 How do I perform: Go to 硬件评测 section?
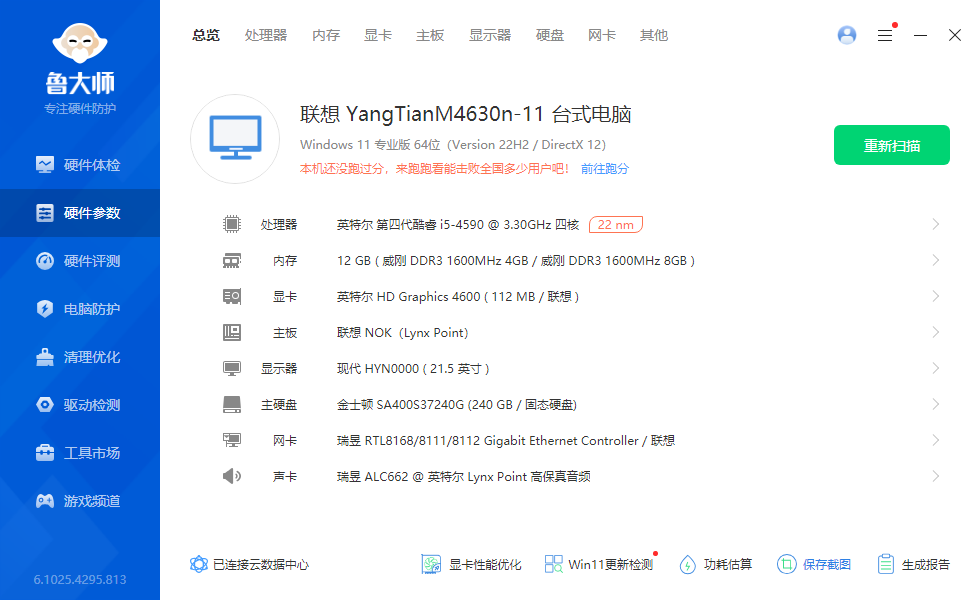pos(80,261)
